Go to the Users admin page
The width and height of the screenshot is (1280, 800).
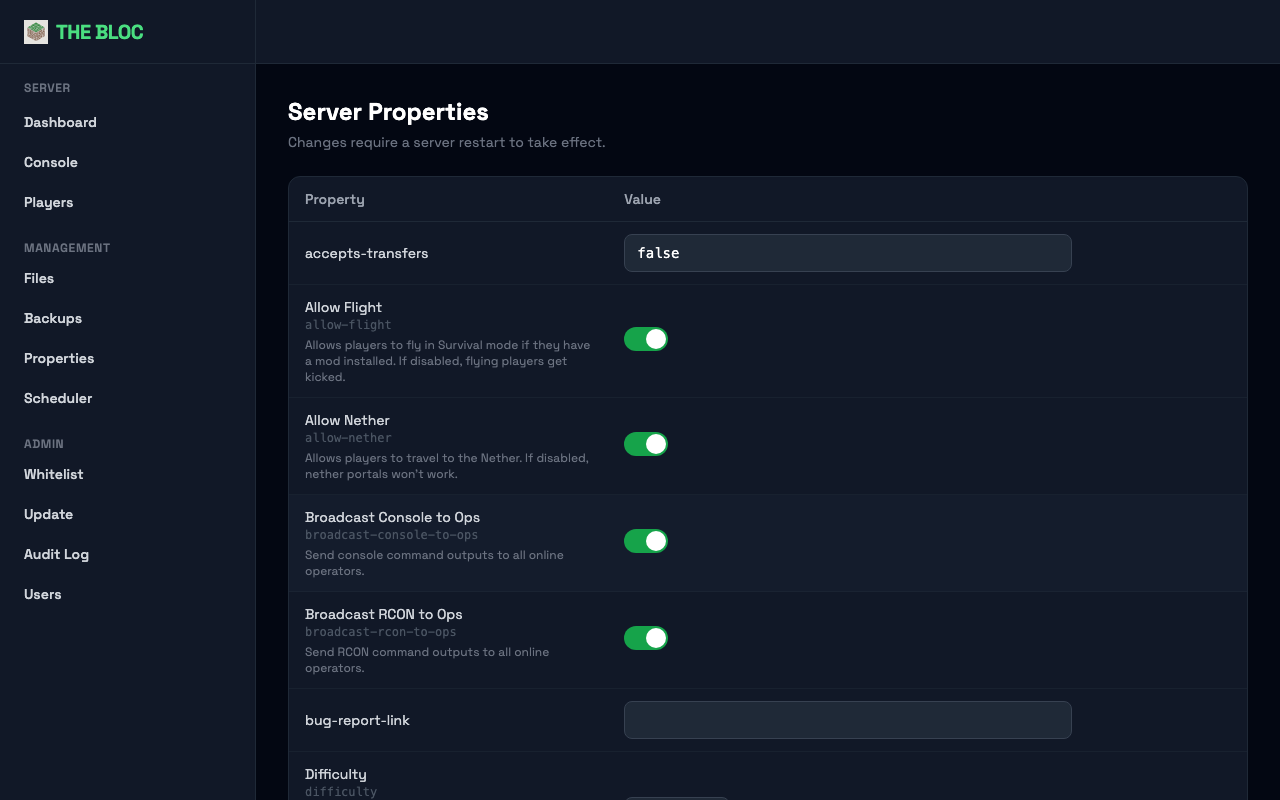pyautogui.click(x=42, y=594)
